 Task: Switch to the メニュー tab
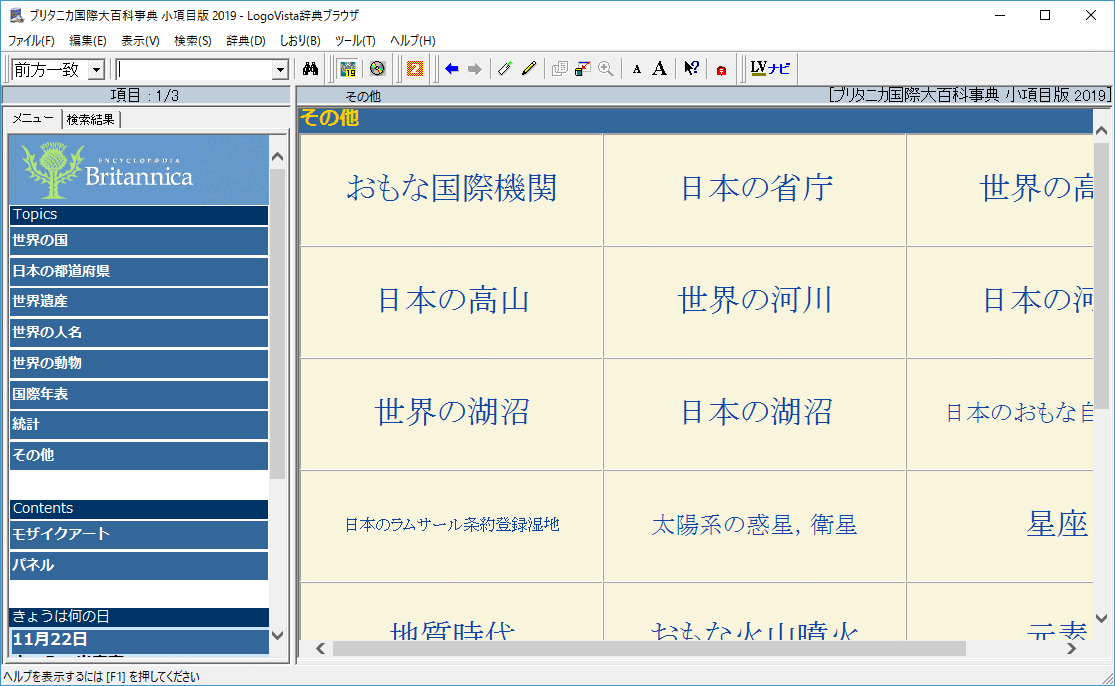point(33,119)
